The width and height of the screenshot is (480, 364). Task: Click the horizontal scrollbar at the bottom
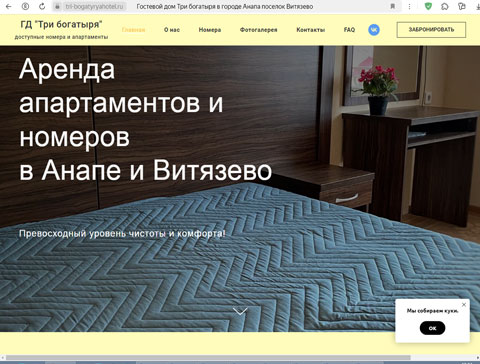click(x=208, y=358)
